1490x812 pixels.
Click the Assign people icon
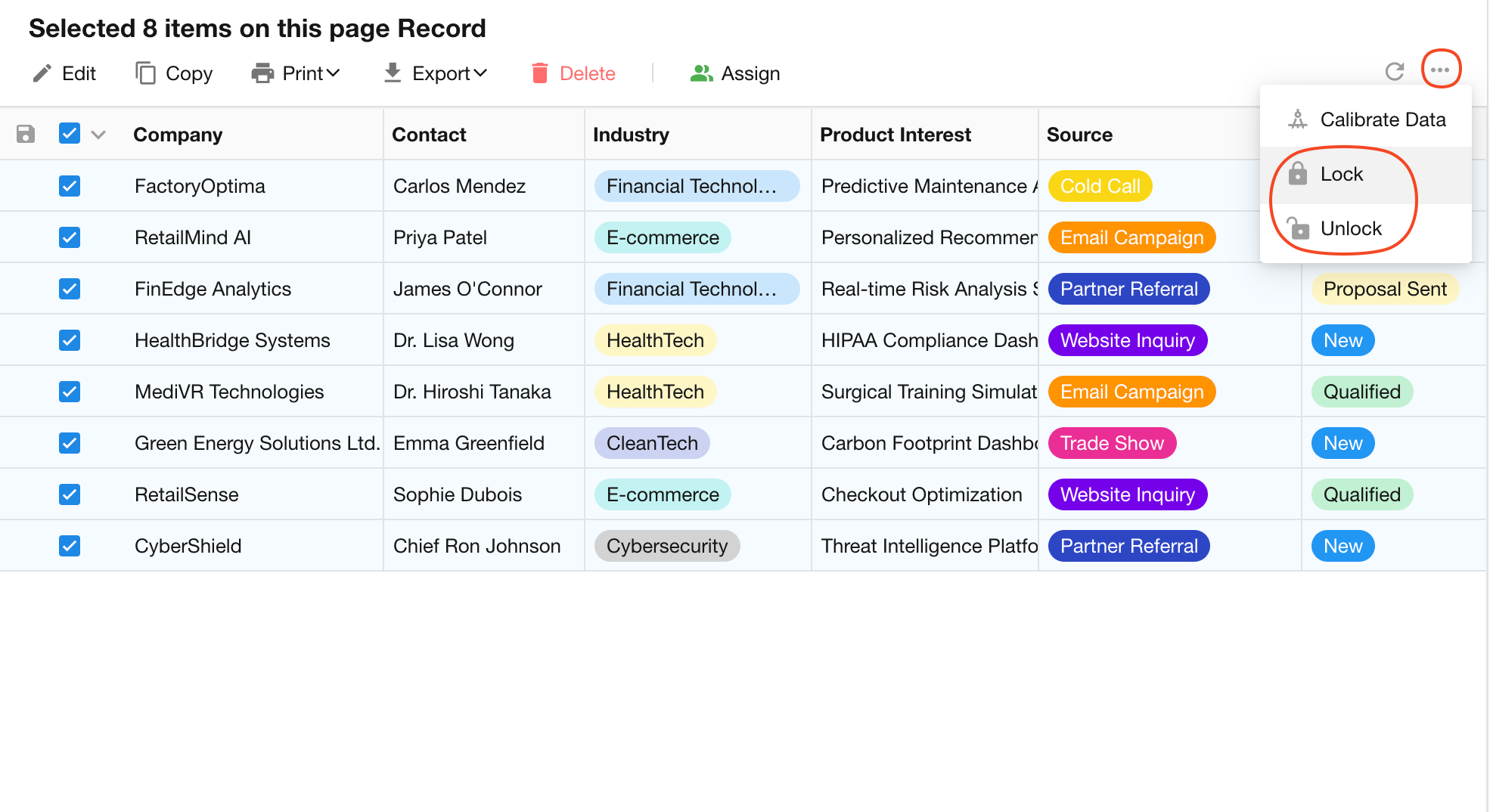click(701, 73)
